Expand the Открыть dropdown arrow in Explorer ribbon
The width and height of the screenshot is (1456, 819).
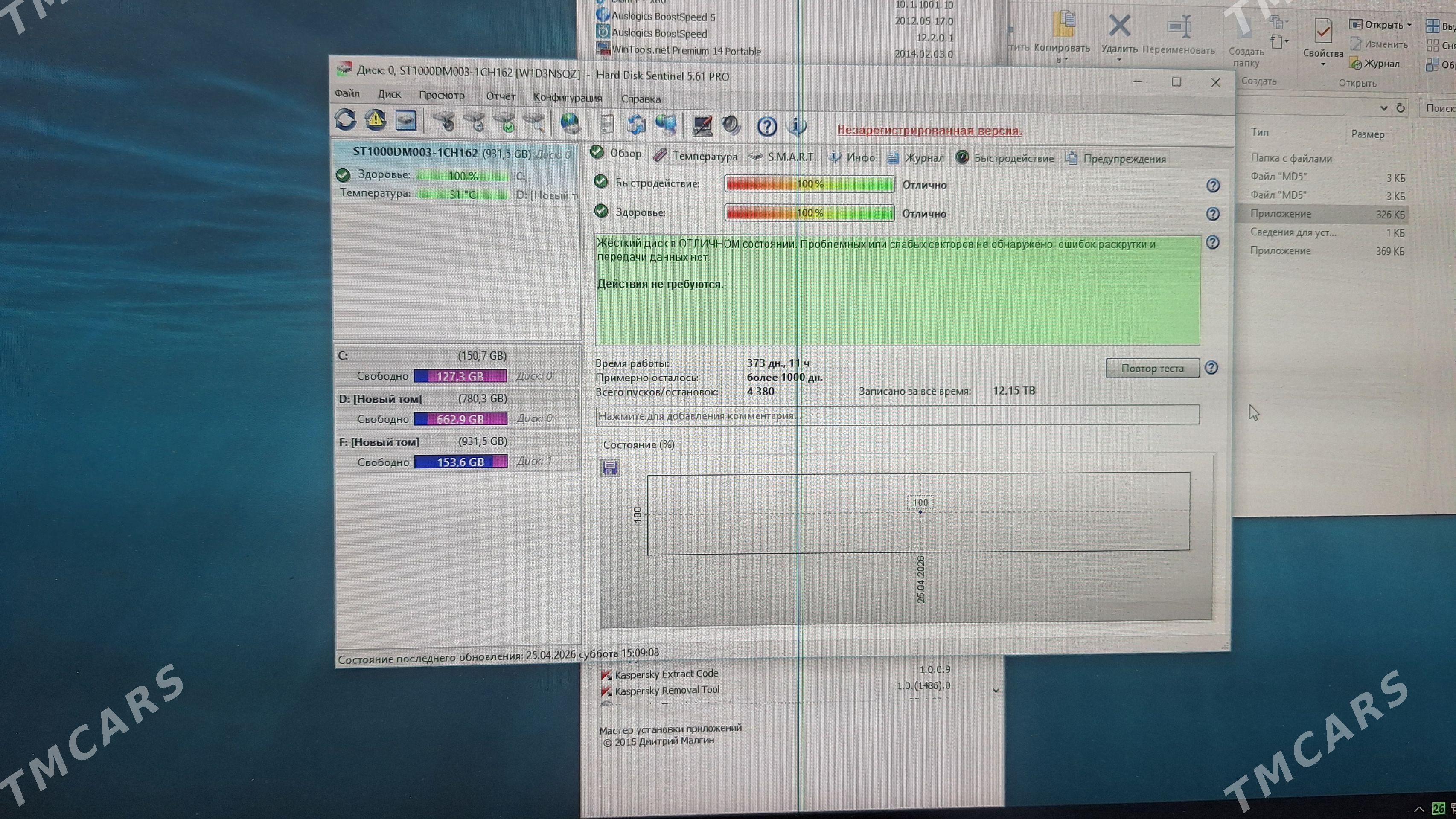1409,25
